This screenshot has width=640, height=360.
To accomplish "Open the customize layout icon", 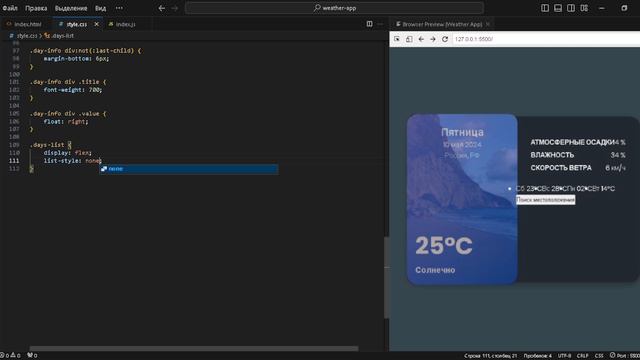I will coord(584,8).
